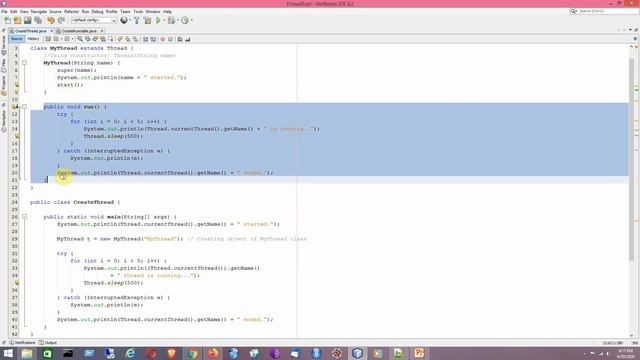Click the Search field at top right

(x=604, y=11)
